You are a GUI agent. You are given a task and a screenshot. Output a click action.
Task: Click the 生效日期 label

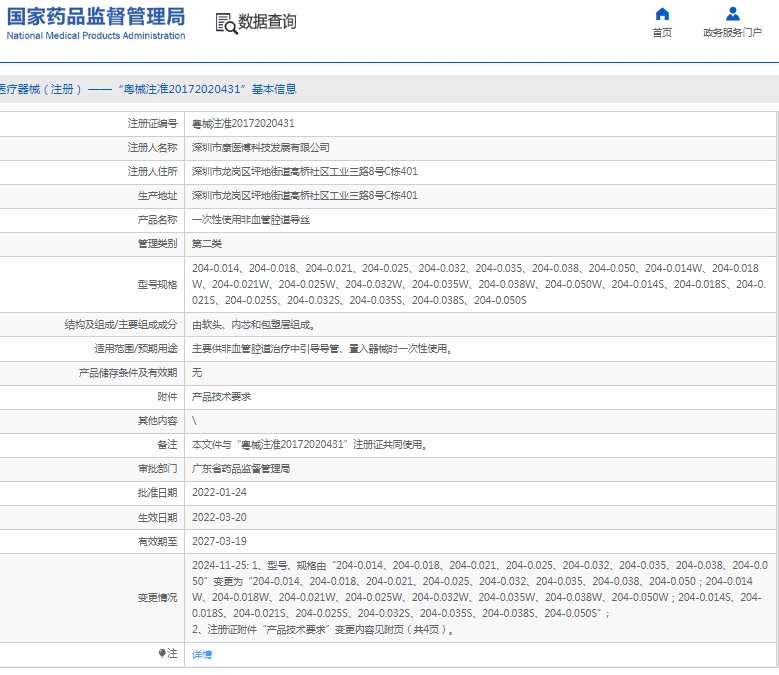[x=157, y=517]
